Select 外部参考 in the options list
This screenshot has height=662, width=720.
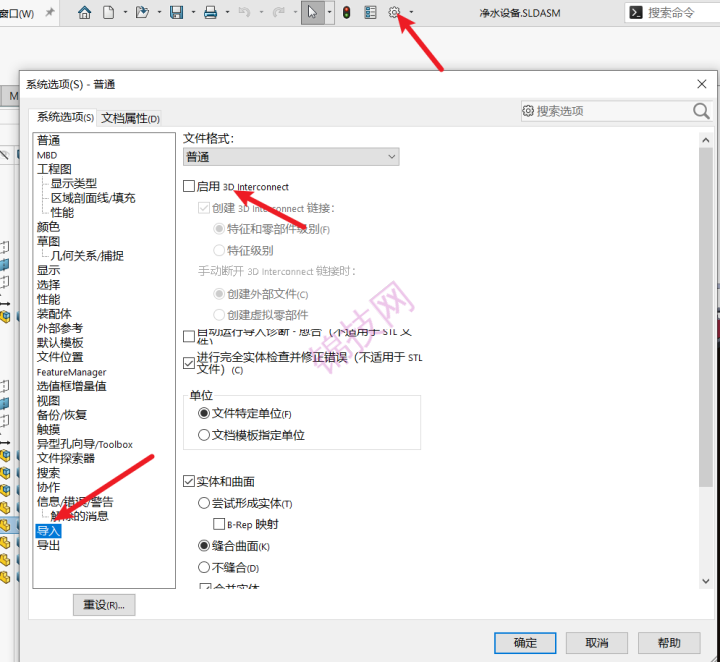[x=60, y=328]
